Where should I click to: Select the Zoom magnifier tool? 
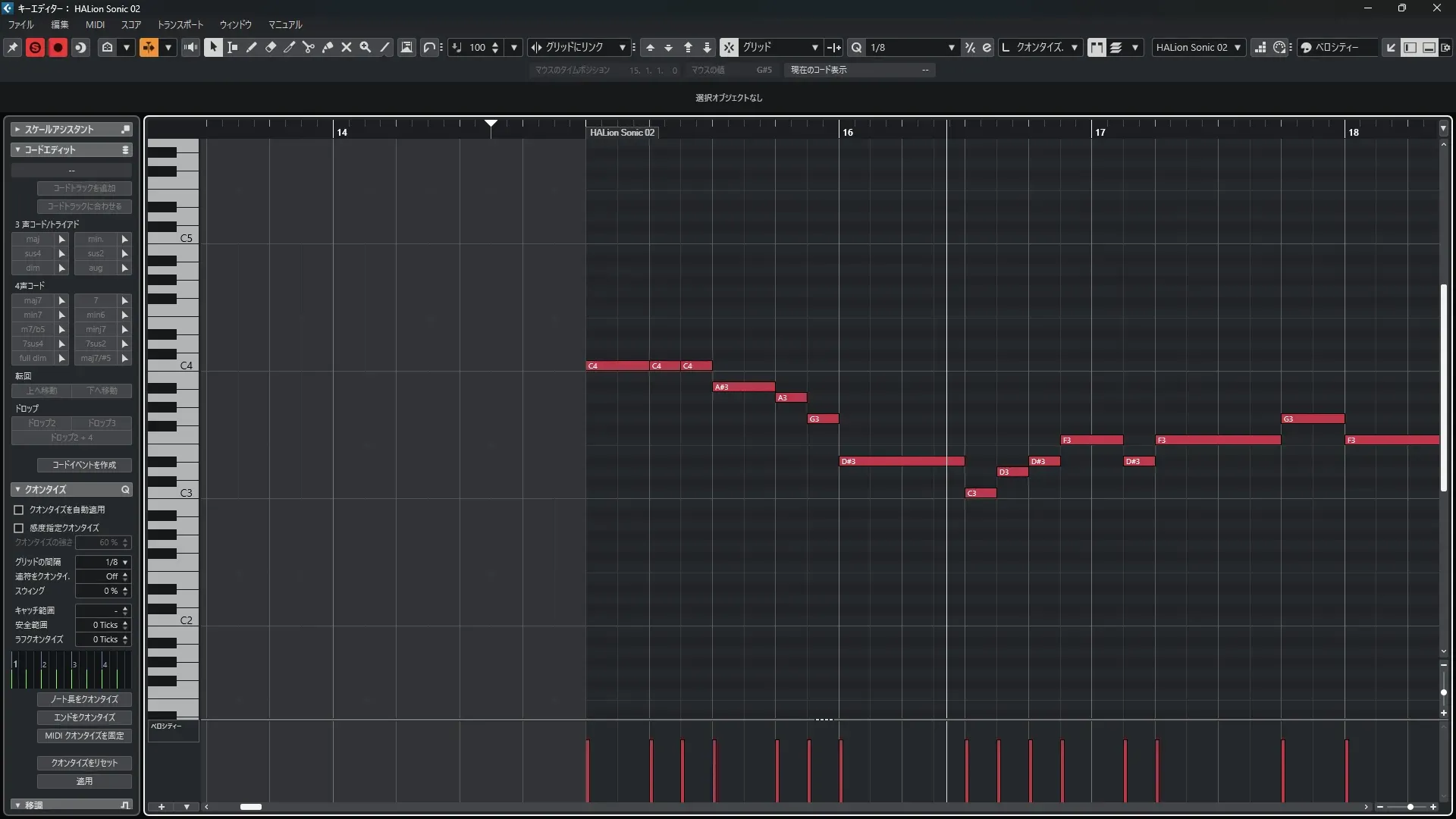click(x=366, y=47)
